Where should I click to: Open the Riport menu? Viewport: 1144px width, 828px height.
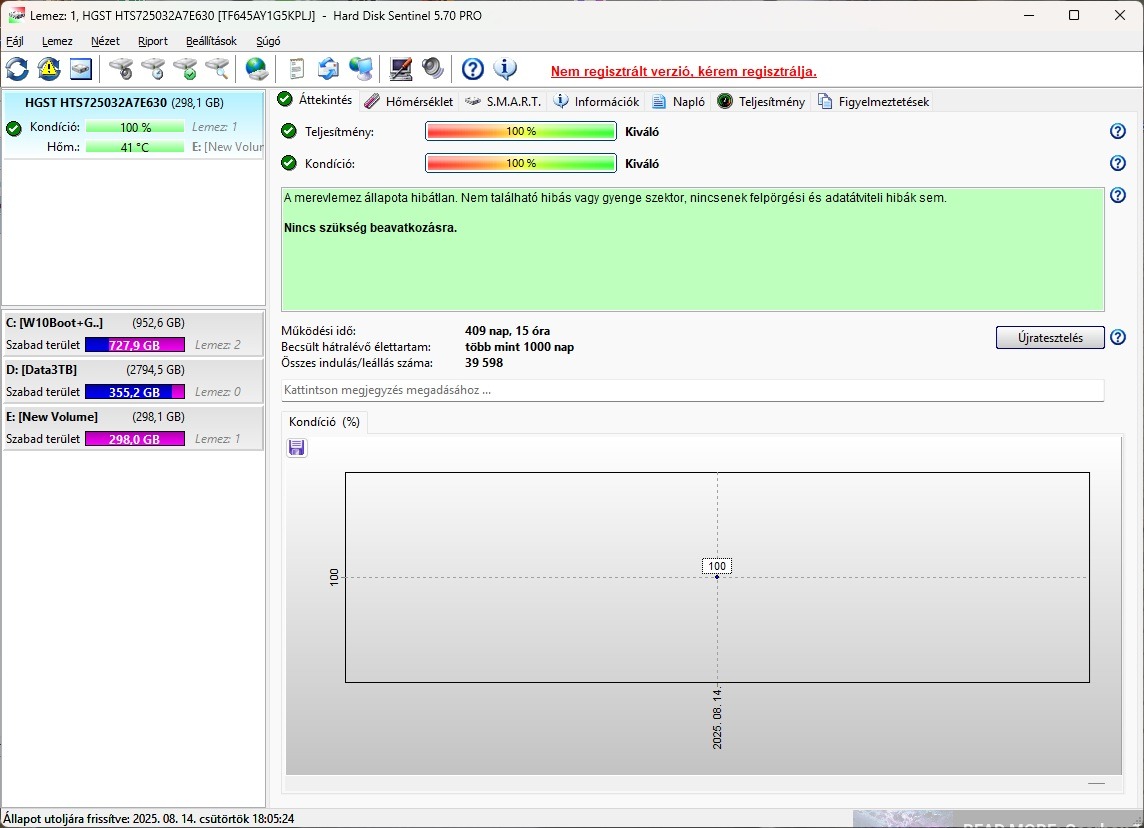coord(152,41)
